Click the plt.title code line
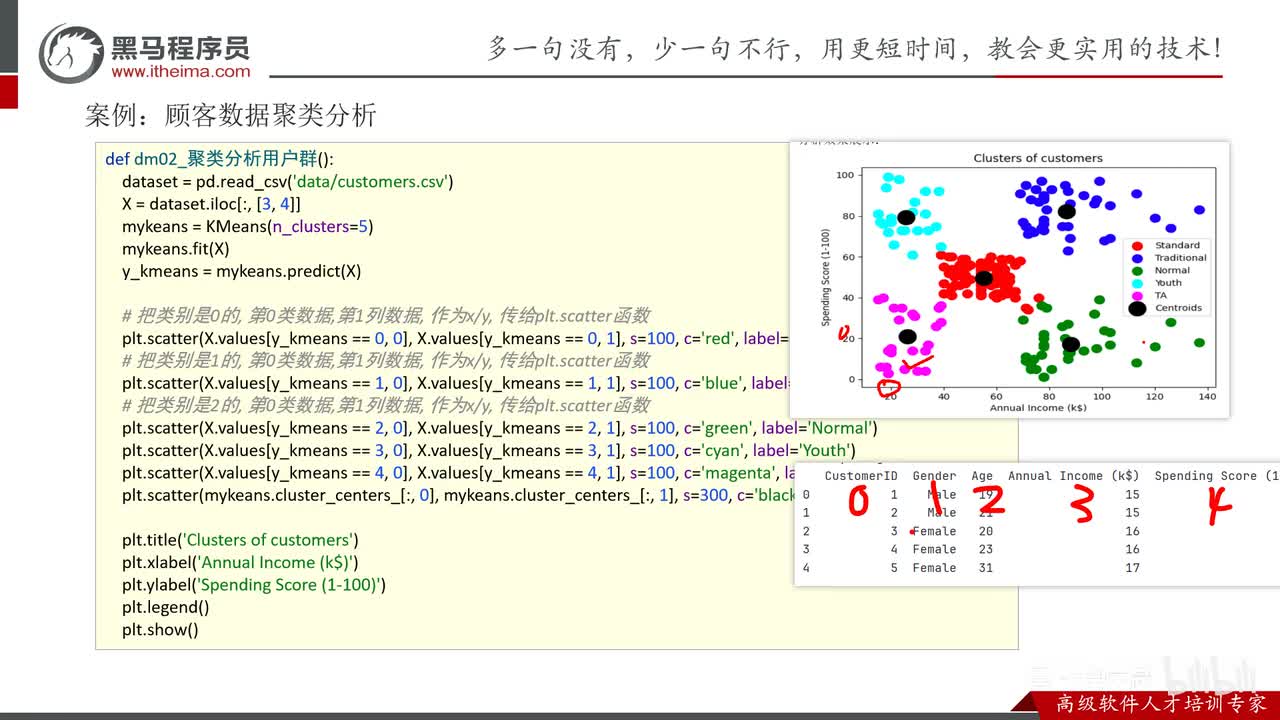This screenshot has height=720, width=1280. click(240, 540)
